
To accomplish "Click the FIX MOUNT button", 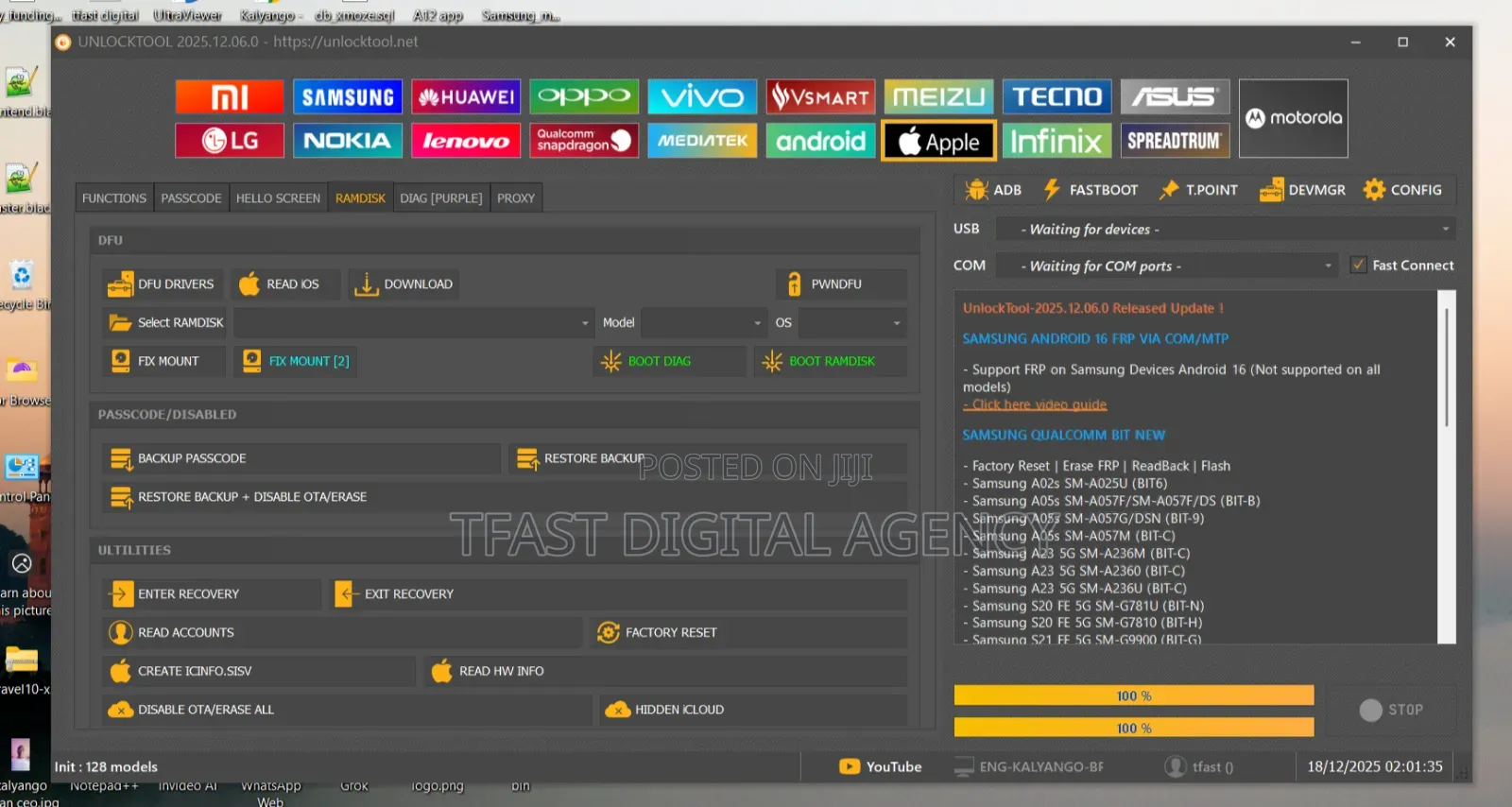I will pos(163,361).
